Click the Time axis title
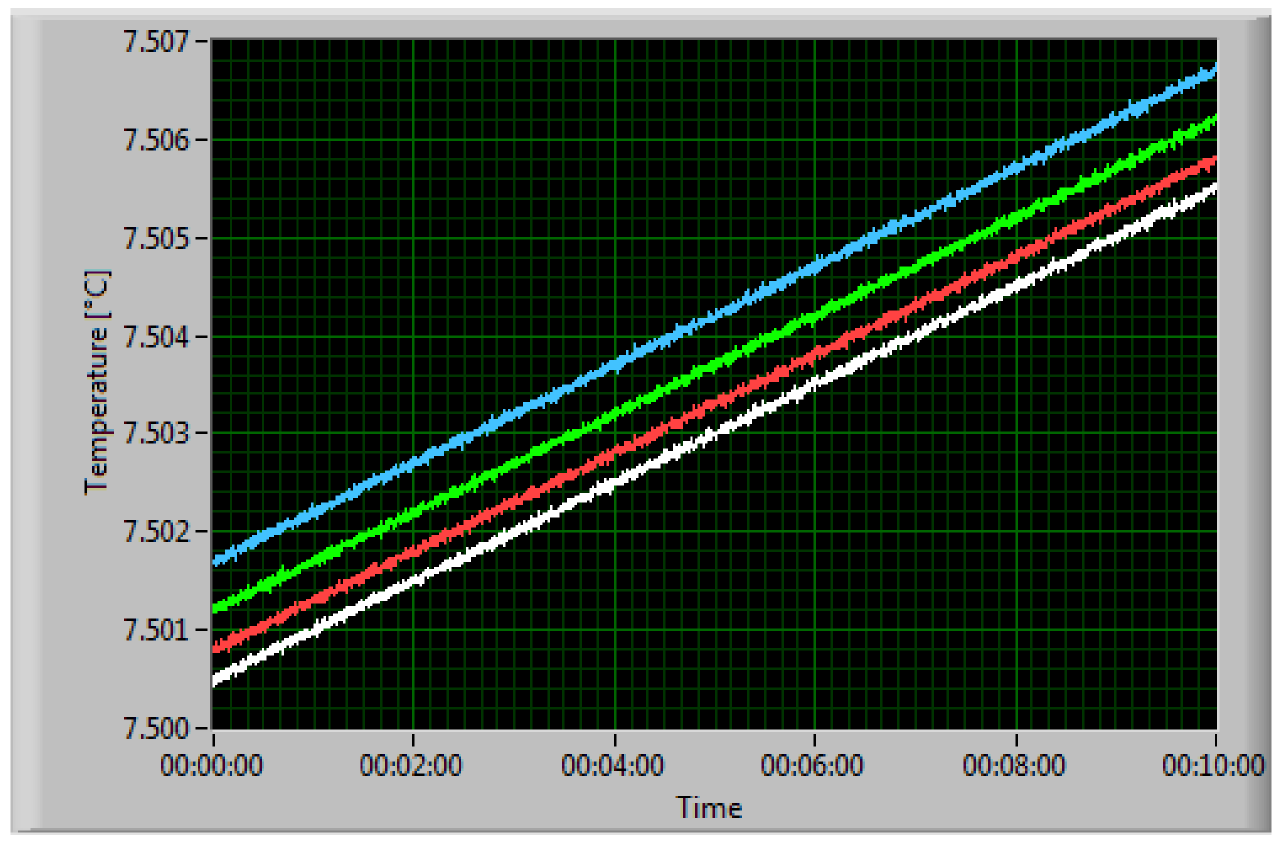Viewport: 1286px width, 850px height. pyautogui.click(x=709, y=807)
